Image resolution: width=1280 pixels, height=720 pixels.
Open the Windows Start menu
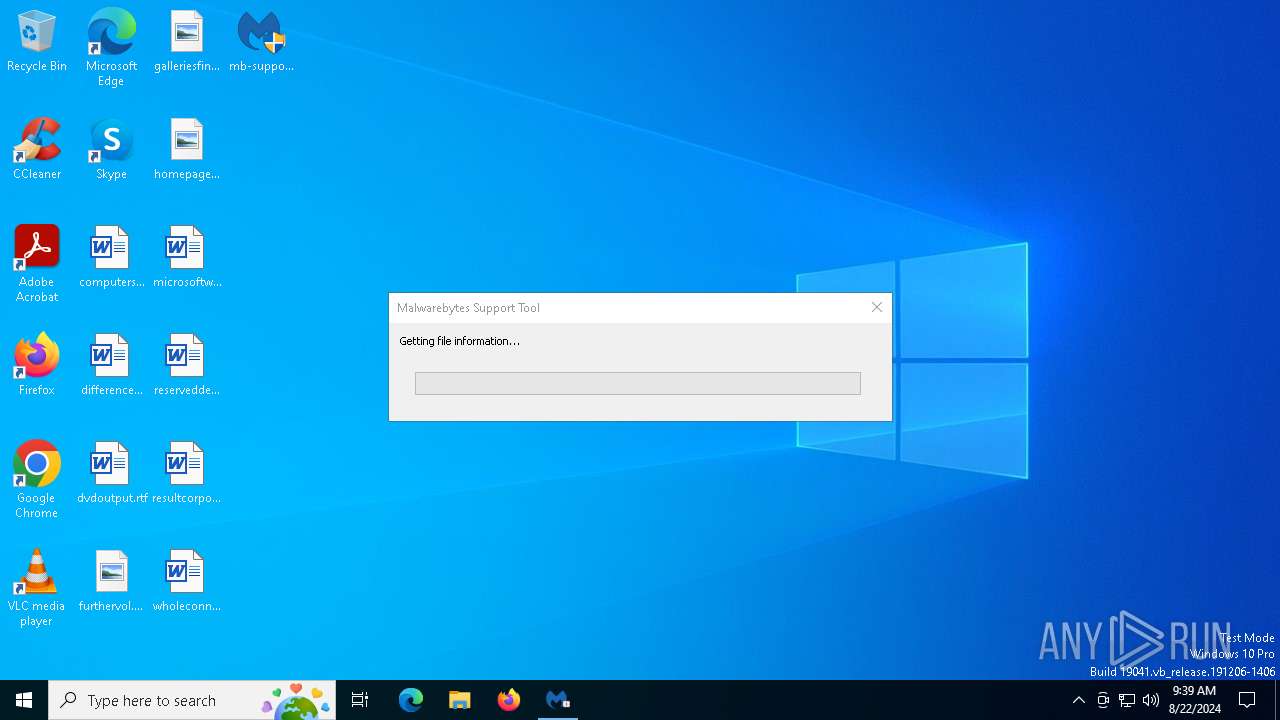(x=24, y=700)
